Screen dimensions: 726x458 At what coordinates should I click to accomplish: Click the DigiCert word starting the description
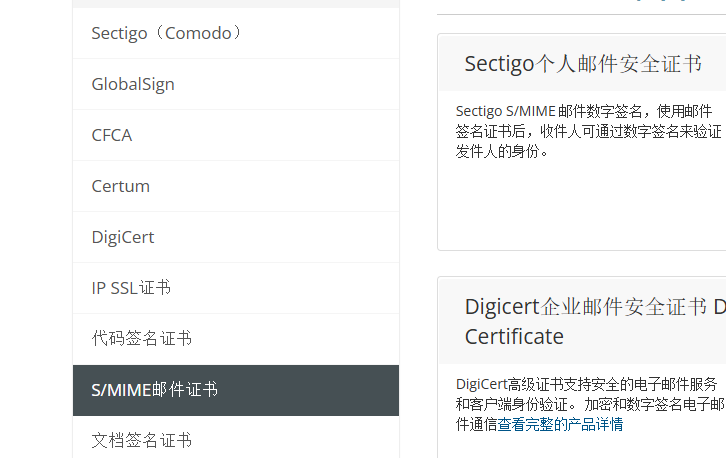click(482, 384)
